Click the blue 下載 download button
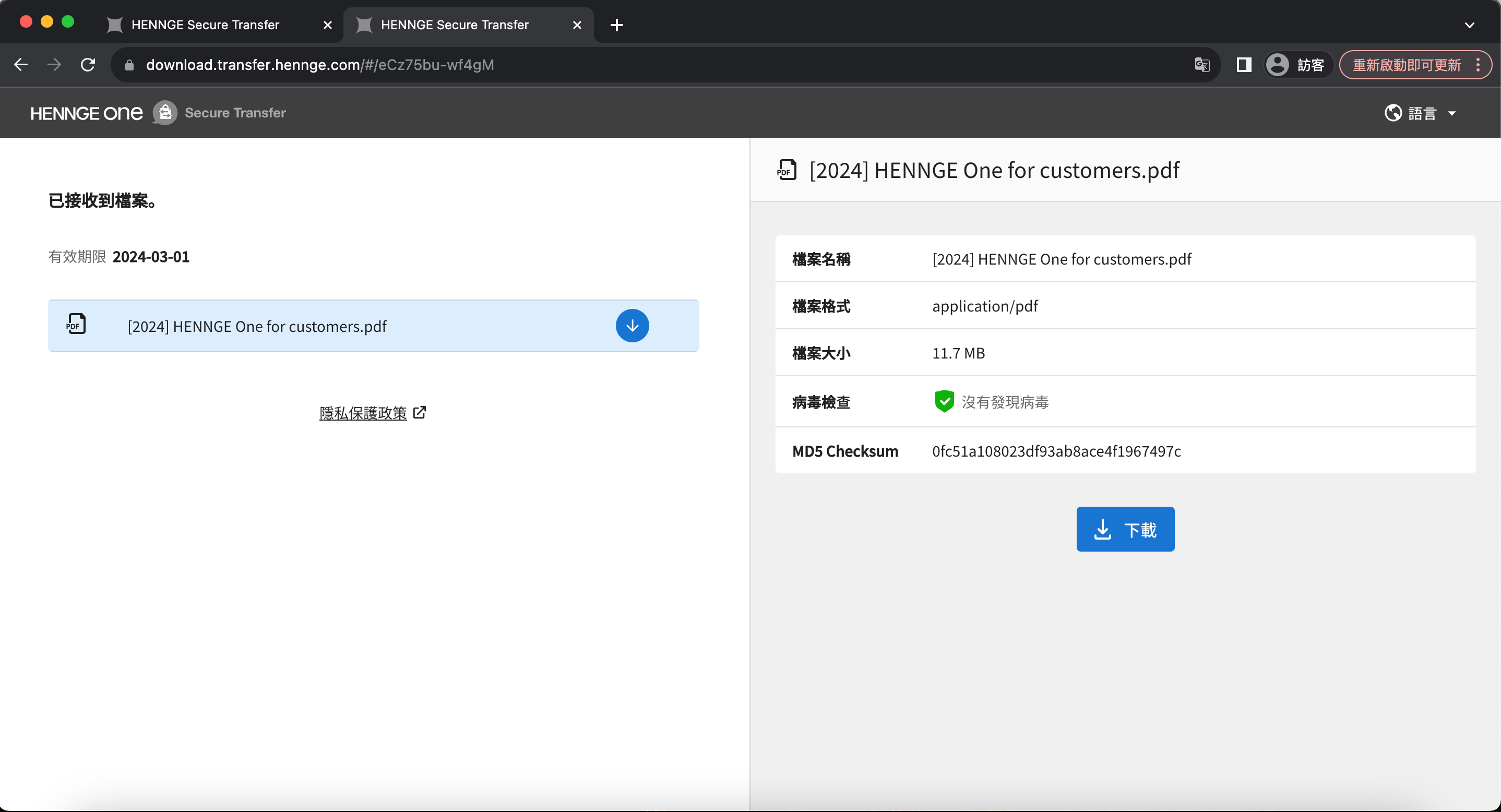 click(x=1125, y=529)
